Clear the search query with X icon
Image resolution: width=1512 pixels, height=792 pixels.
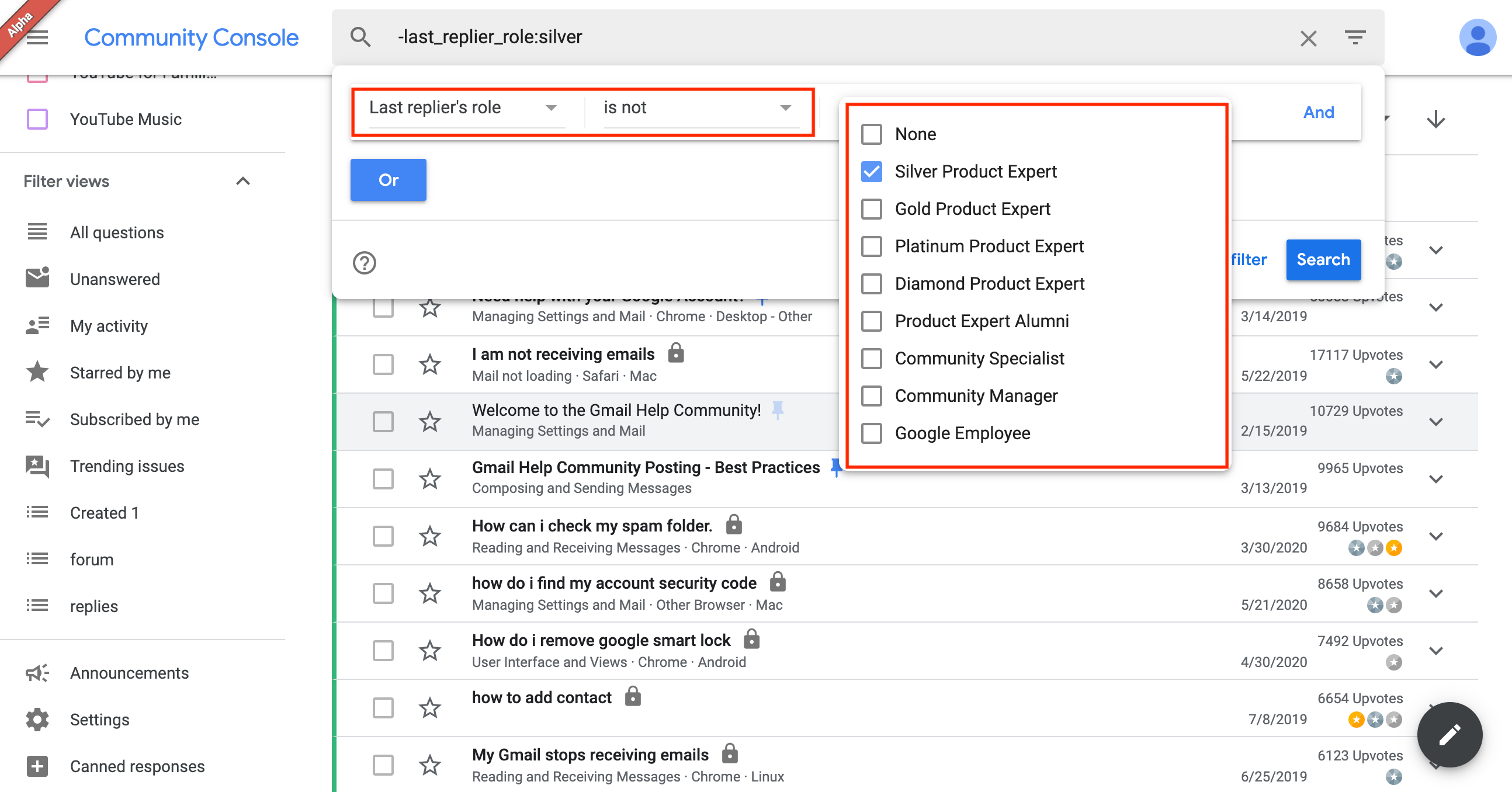tap(1308, 38)
